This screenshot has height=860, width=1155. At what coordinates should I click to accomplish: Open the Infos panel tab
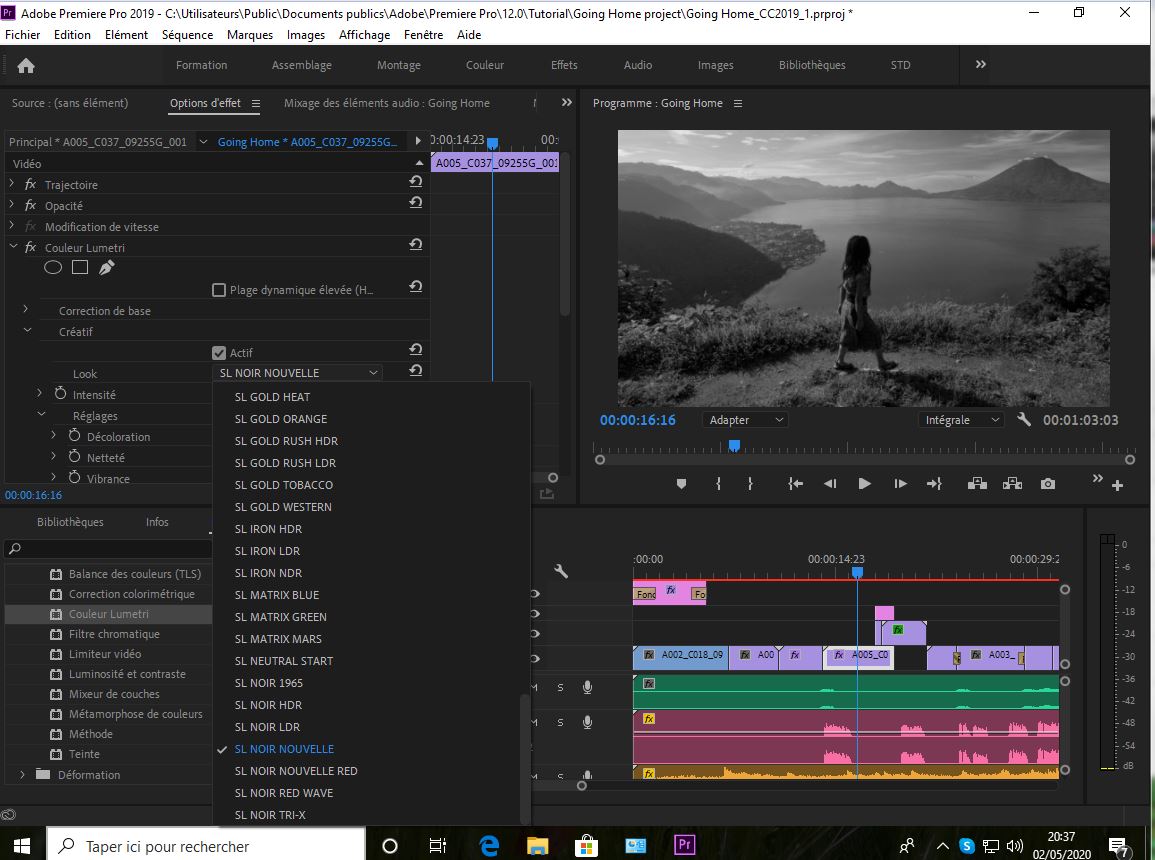(x=157, y=522)
